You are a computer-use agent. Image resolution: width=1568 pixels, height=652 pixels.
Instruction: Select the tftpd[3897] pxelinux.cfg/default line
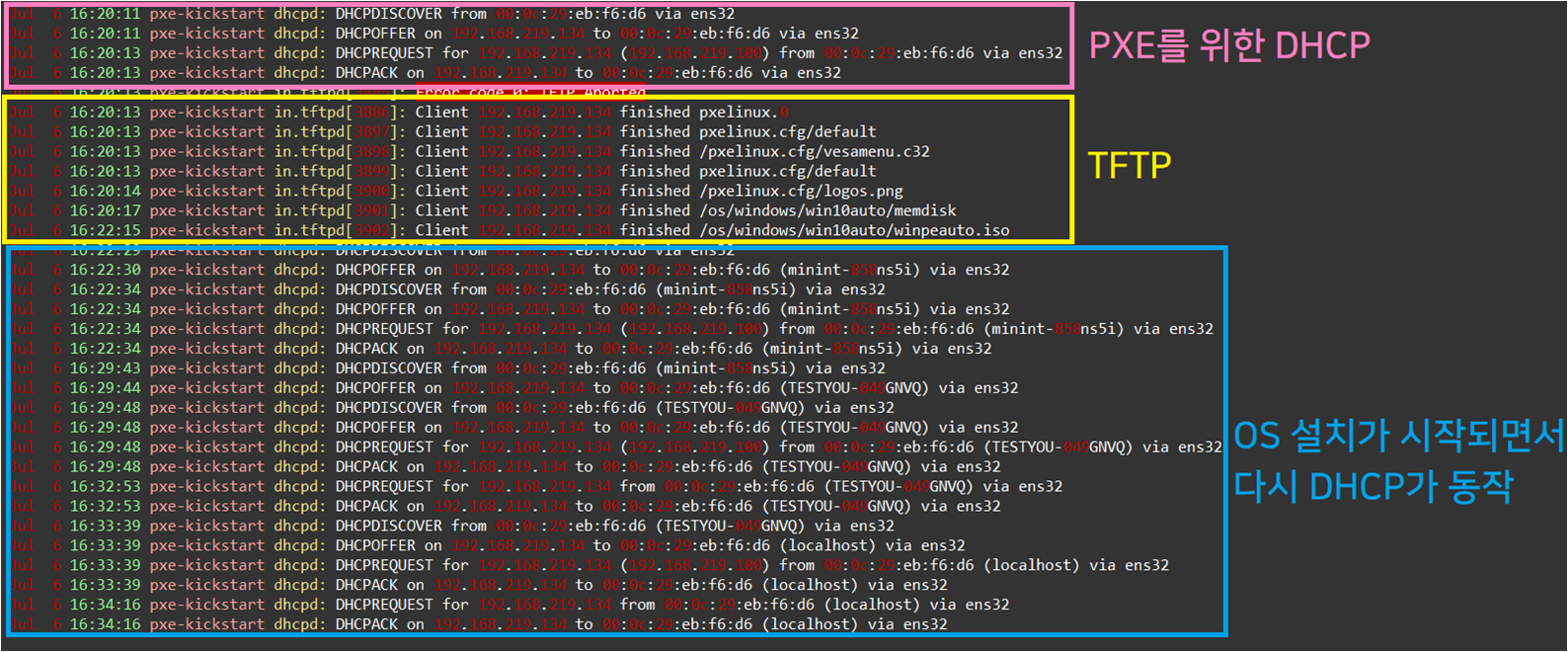tap(443, 132)
